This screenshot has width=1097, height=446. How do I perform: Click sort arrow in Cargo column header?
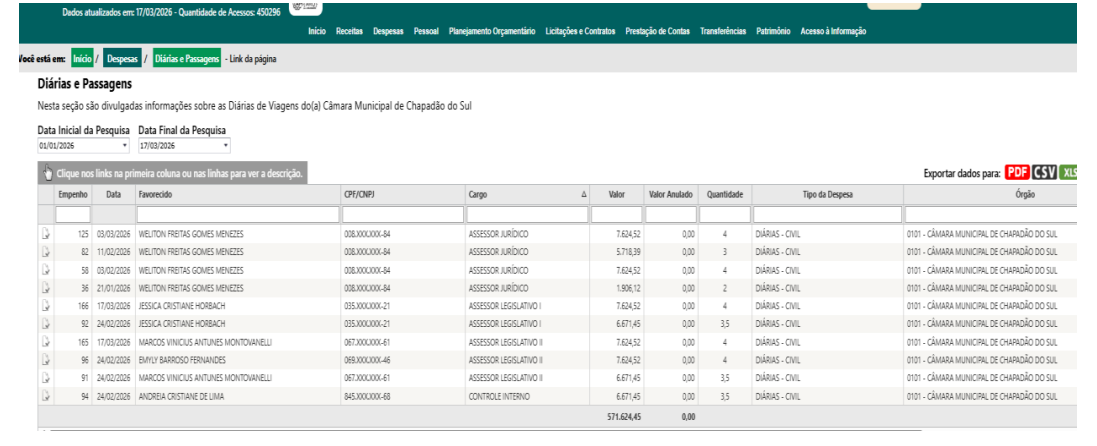point(584,194)
